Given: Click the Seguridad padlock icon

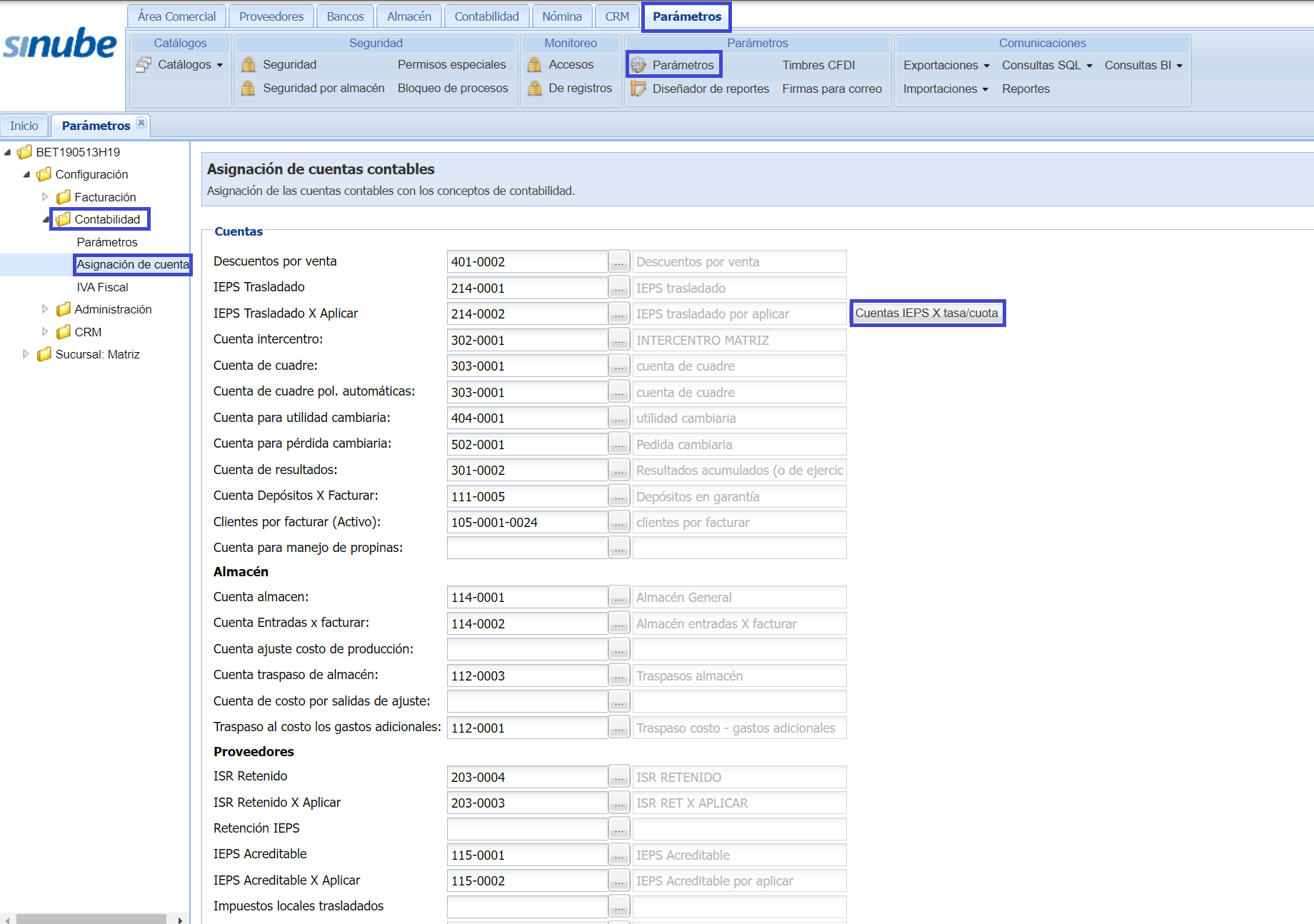Looking at the screenshot, I should [249, 65].
